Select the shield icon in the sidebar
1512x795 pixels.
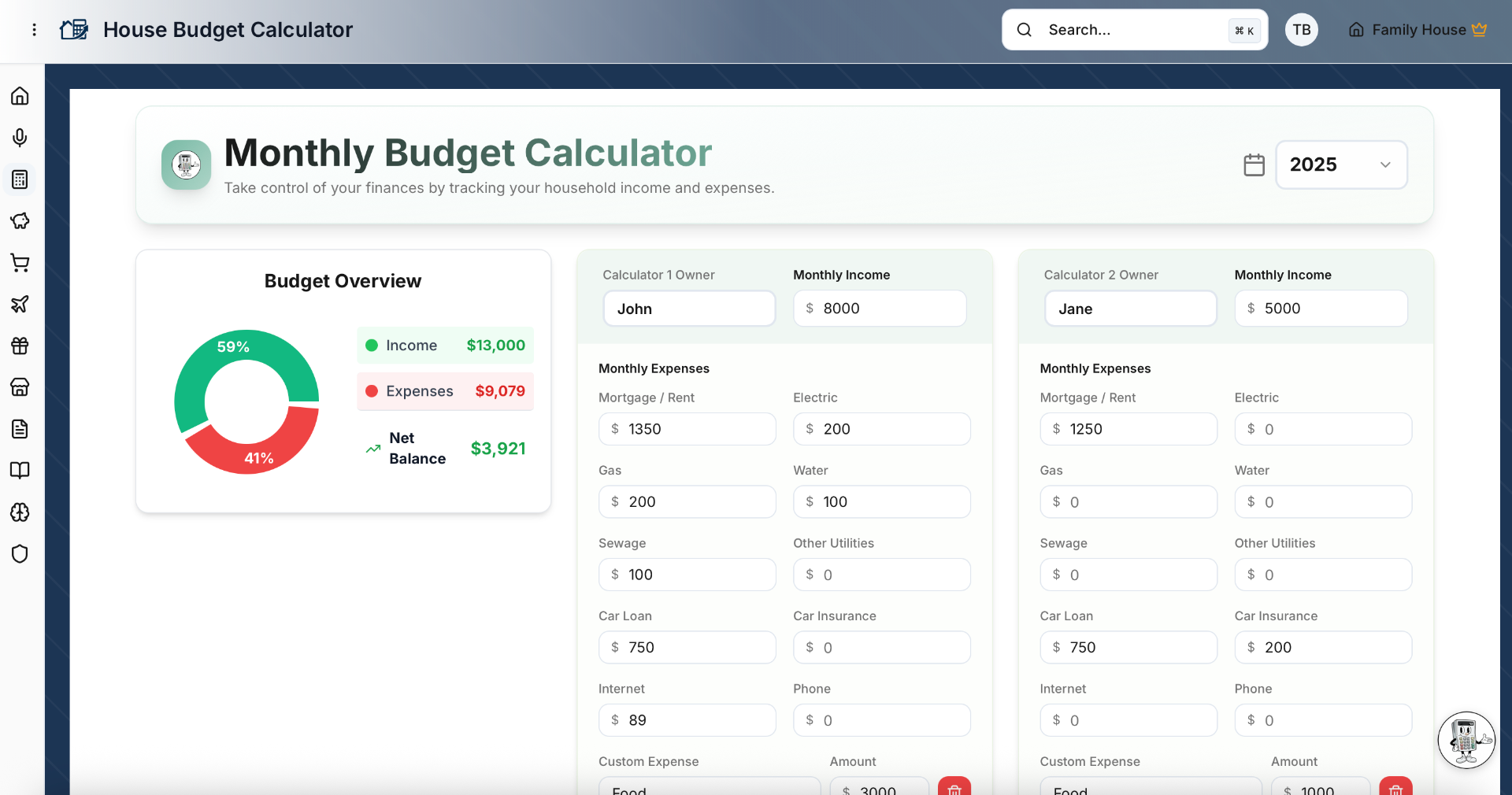20,554
